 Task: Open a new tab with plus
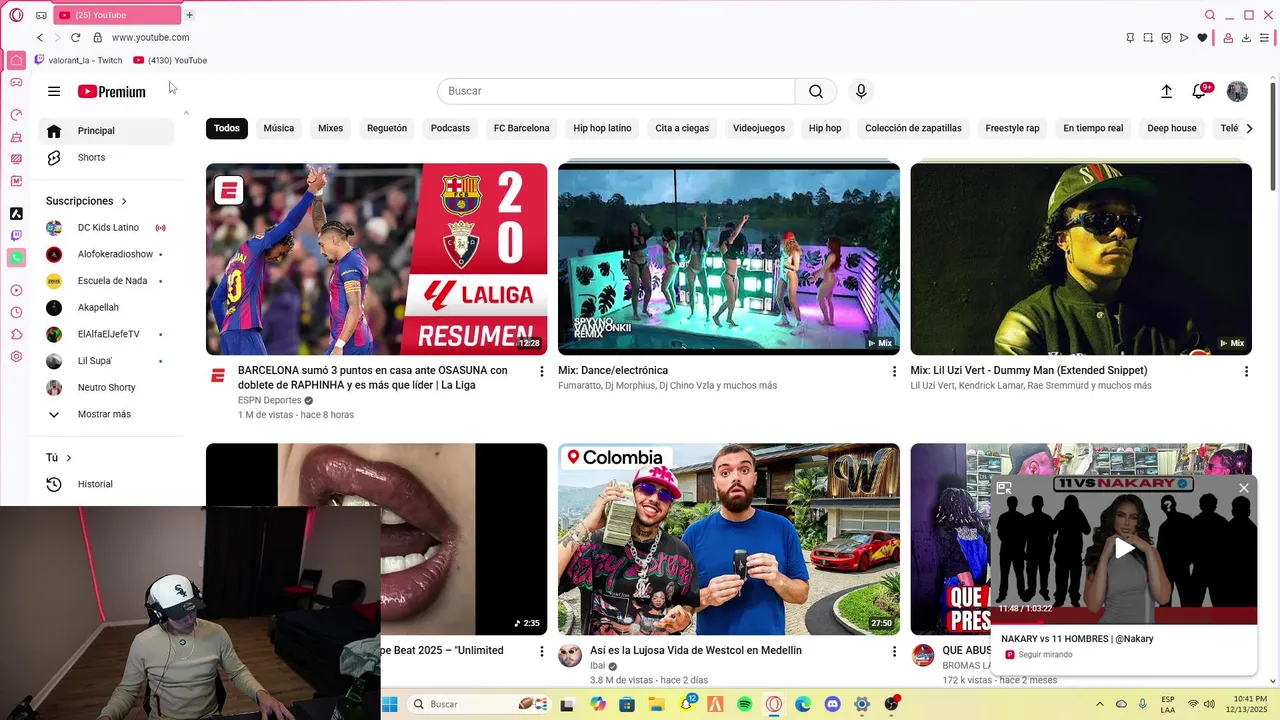[x=189, y=15]
